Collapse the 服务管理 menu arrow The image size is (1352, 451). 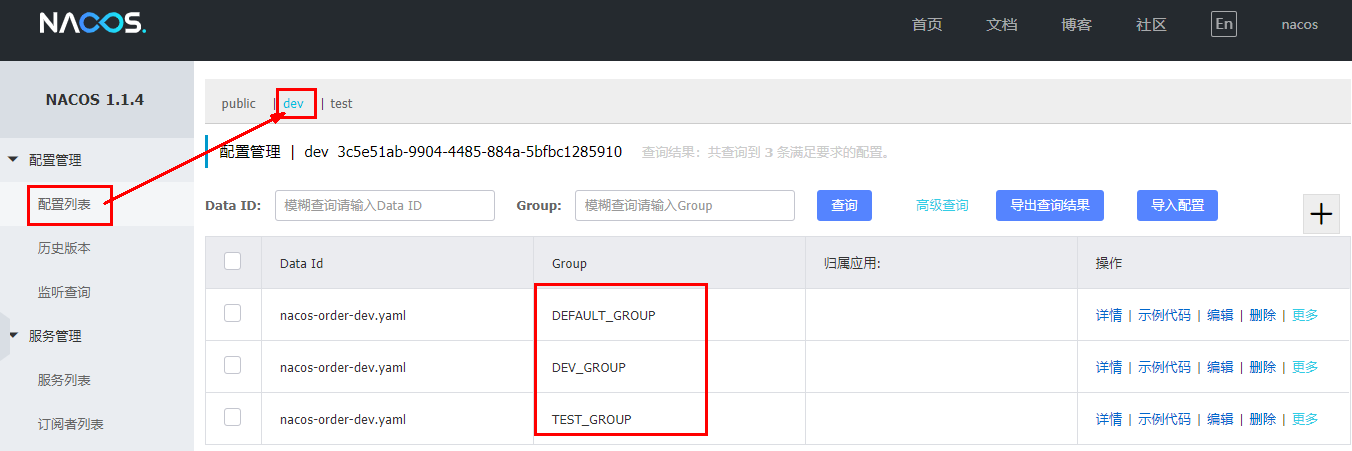click(14, 335)
